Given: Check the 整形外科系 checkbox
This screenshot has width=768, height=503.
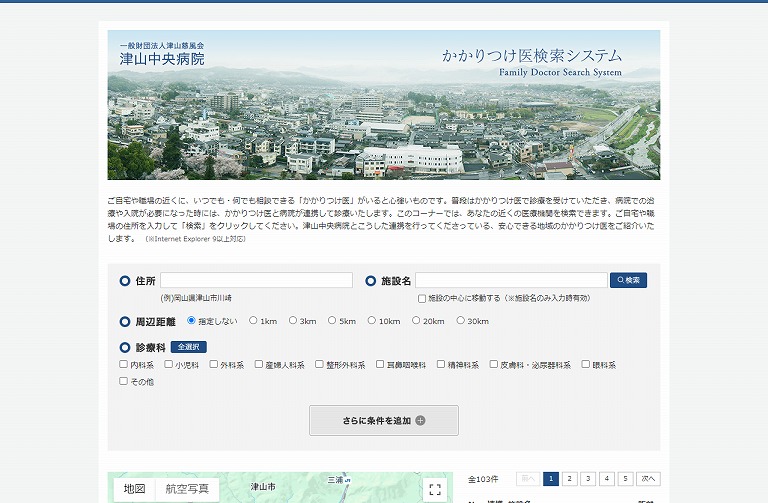Looking at the screenshot, I should tap(319, 365).
